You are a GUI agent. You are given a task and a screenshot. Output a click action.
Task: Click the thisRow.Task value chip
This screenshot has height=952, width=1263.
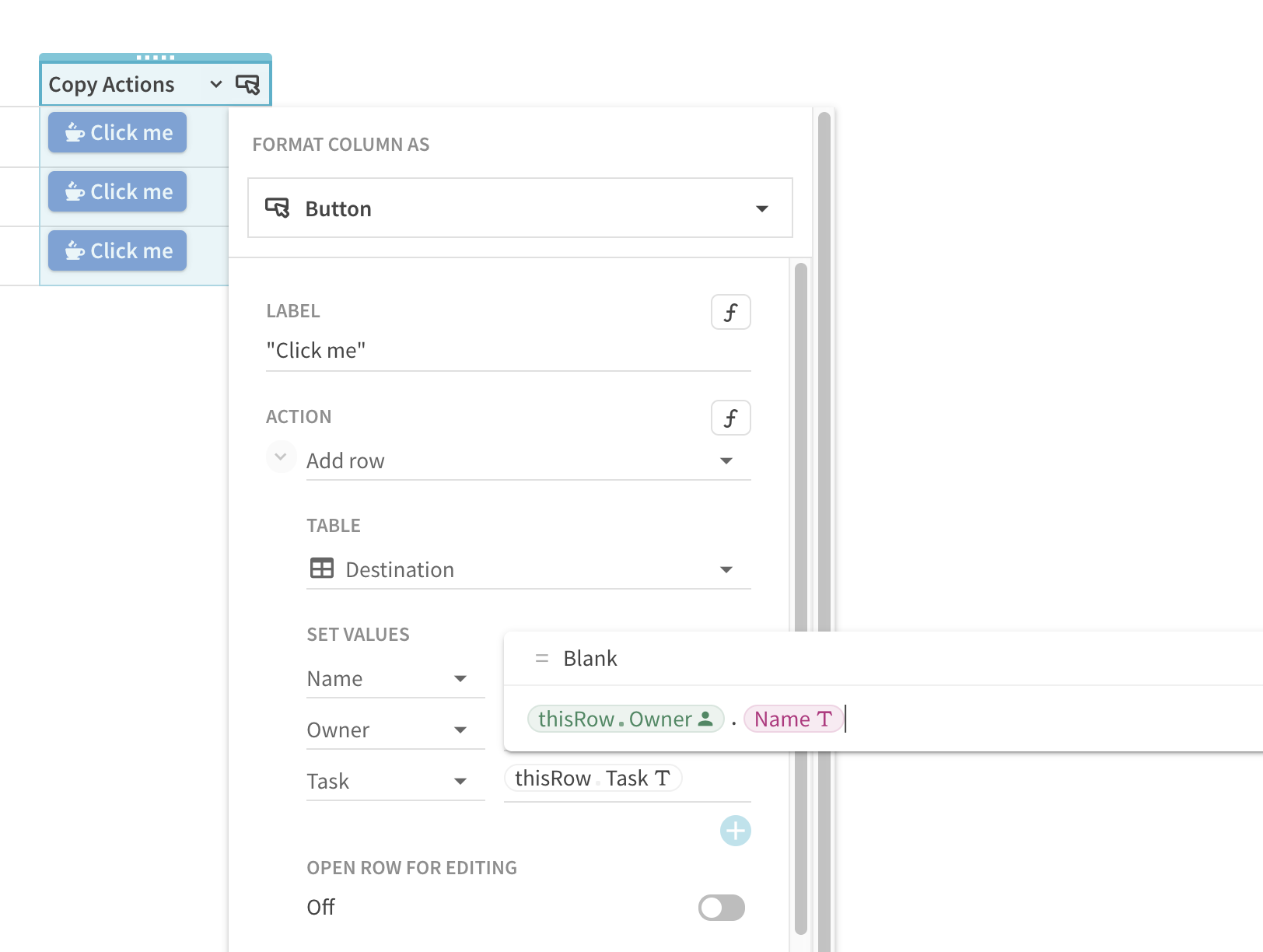pyautogui.click(x=593, y=778)
